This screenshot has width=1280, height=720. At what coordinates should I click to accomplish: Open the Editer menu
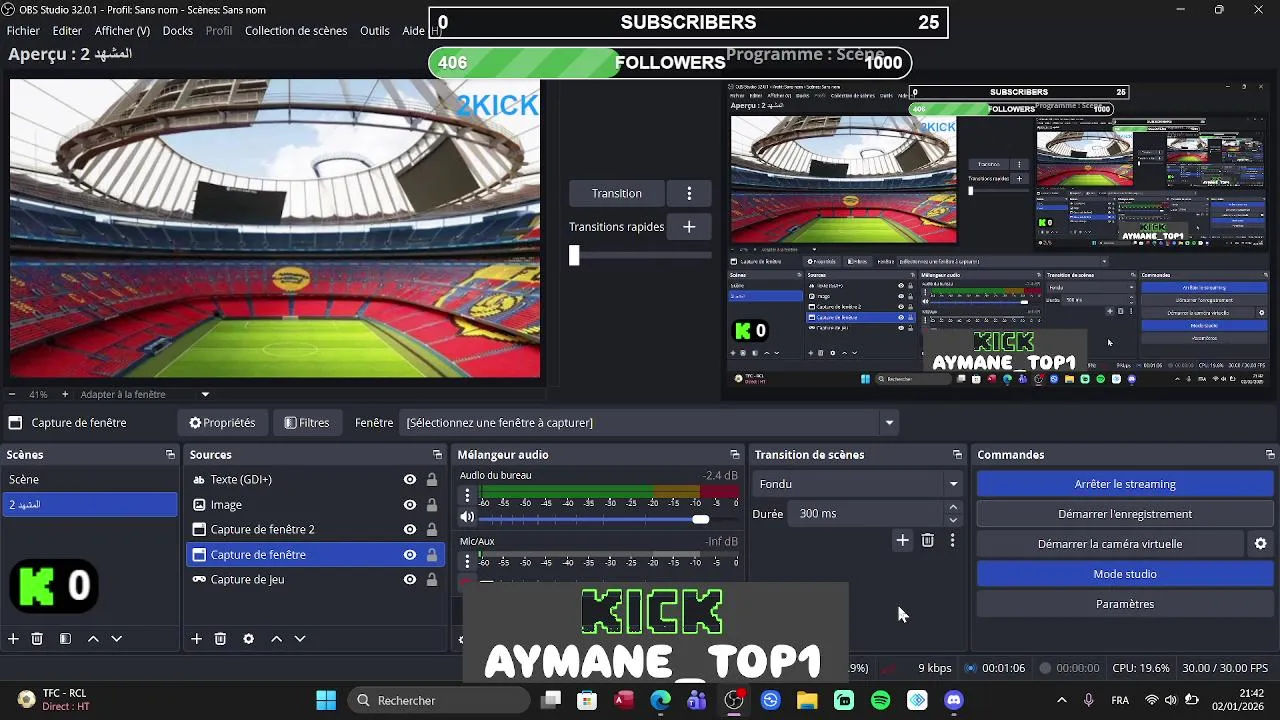(x=67, y=31)
